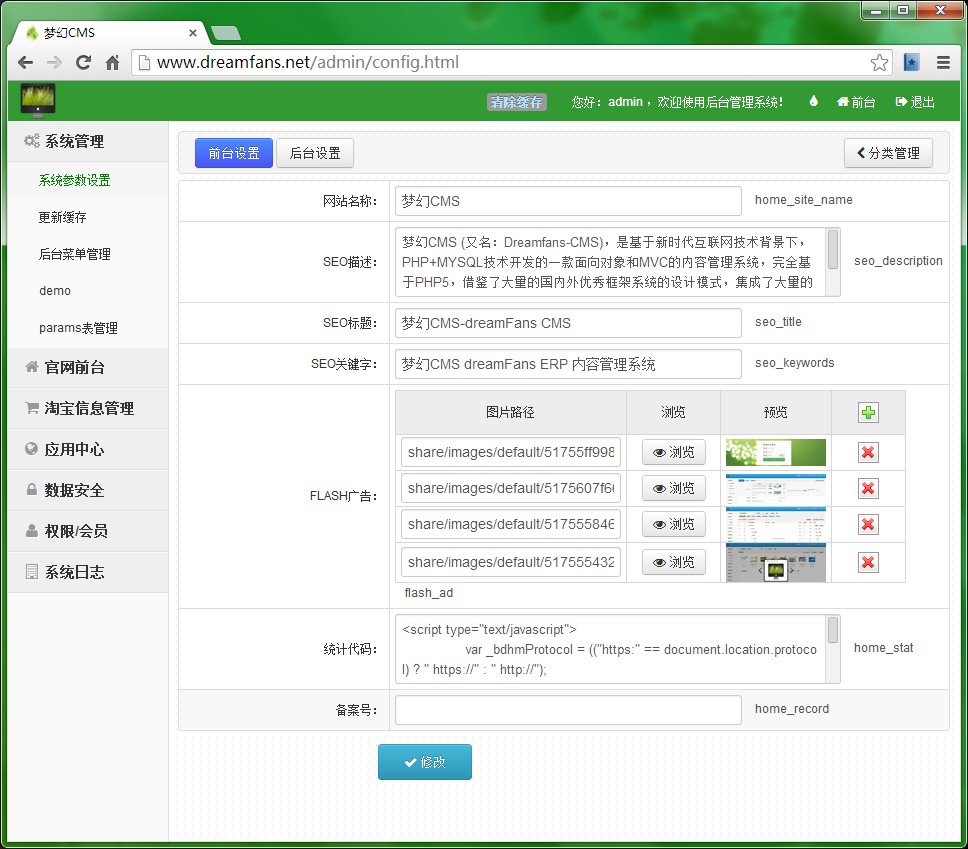968x849 pixels.
Task: Open preview thumbnail of 517555432 ad
Action: [x=775, y=563]
